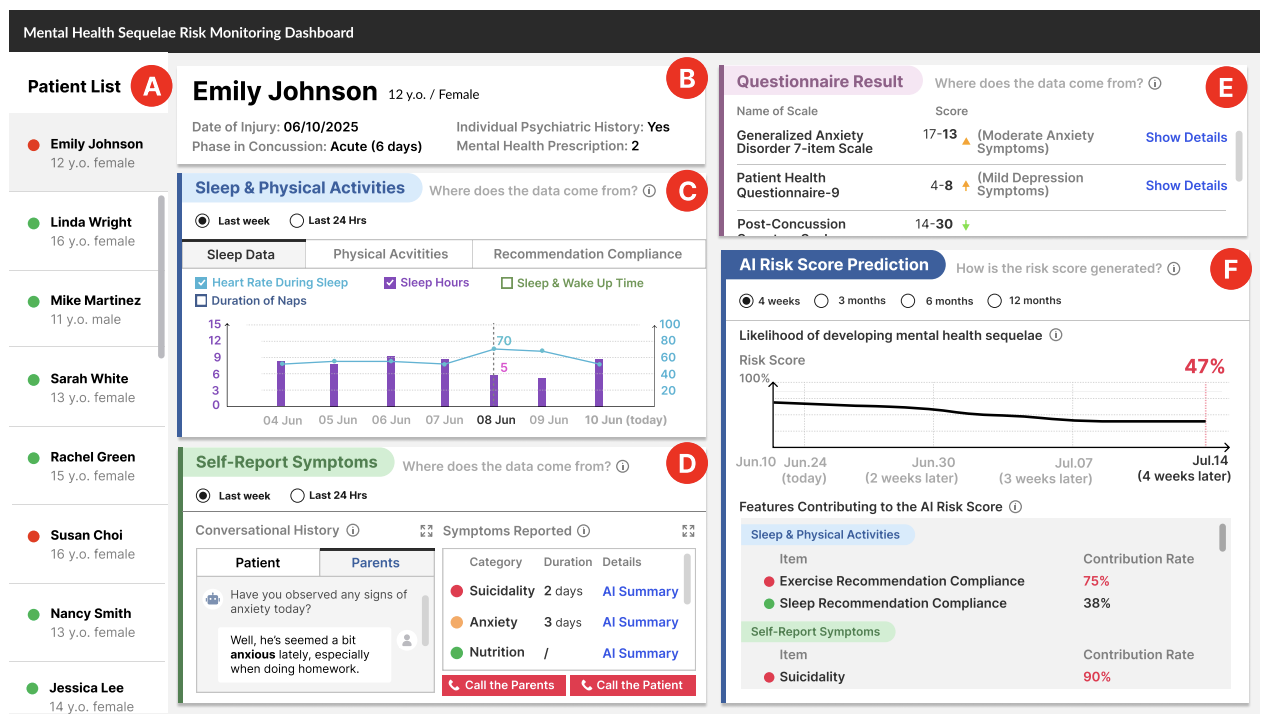Click info icon next to Features Contributing heading
The width and height of the screenshot is (1274, 722).
(1015, 507)
